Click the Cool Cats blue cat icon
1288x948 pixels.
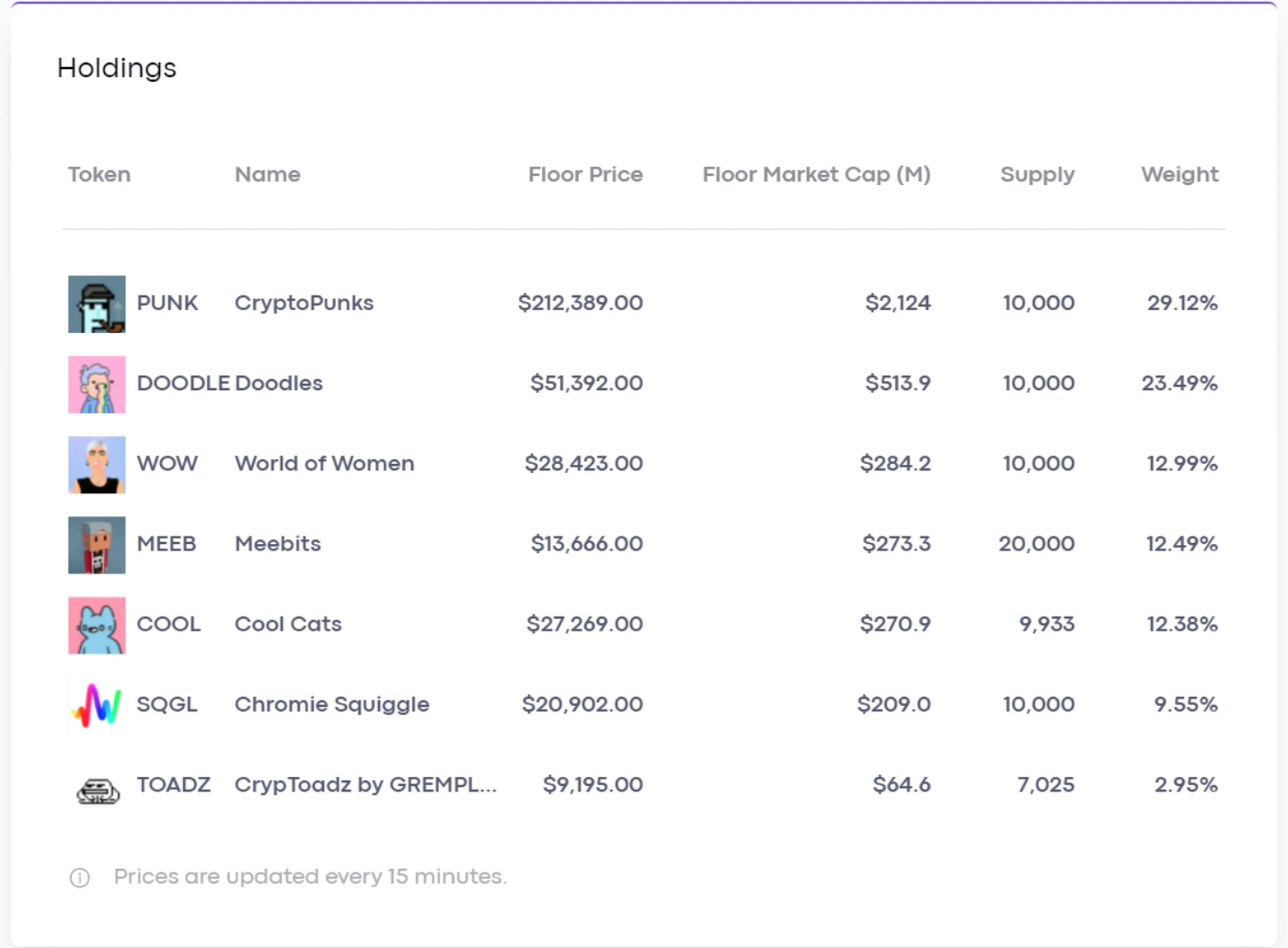coord(97,625)
